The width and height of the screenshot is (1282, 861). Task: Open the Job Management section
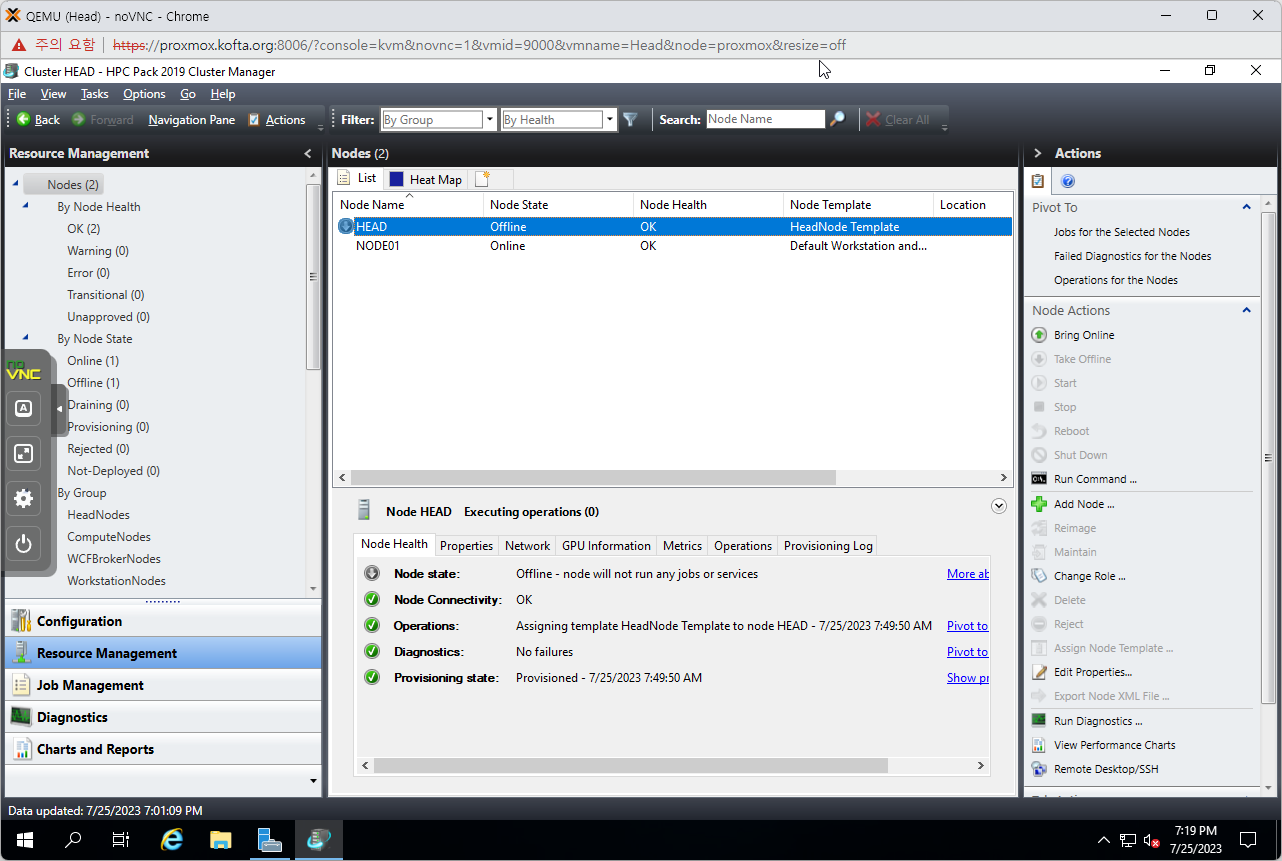coord(90,685)
